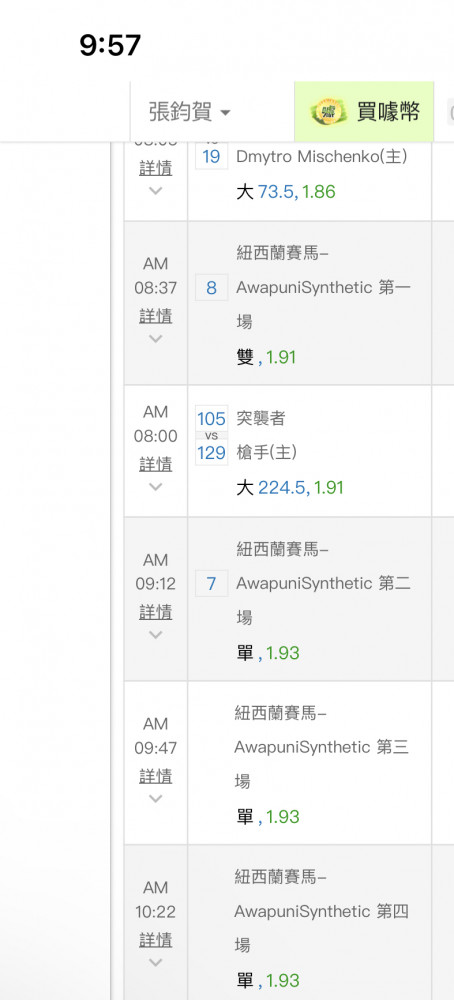454x1000 pixels.
Task: Open the 買噓幣 purchase tab
Action: (x=364, y=112)
